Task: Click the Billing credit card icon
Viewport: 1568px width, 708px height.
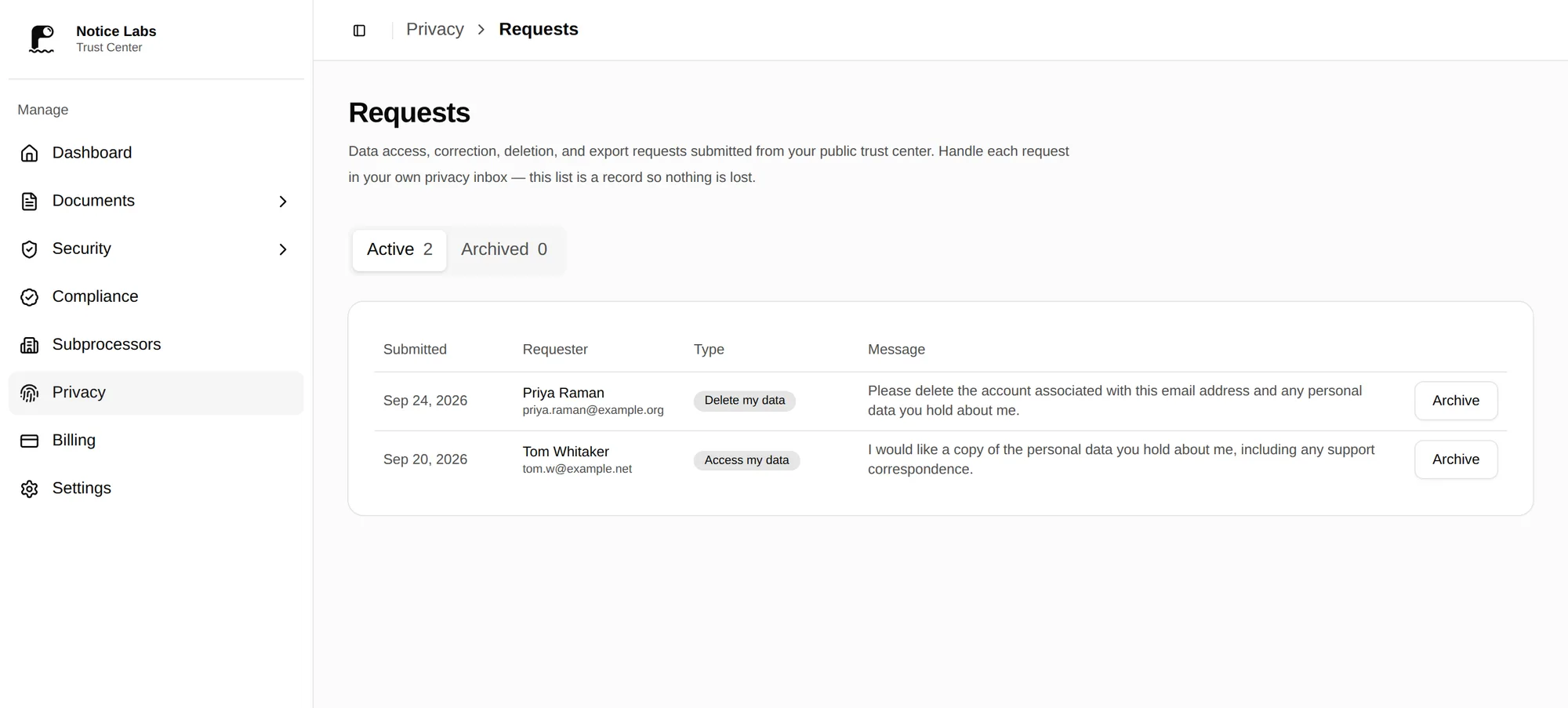Action: (x=30, y=441)
